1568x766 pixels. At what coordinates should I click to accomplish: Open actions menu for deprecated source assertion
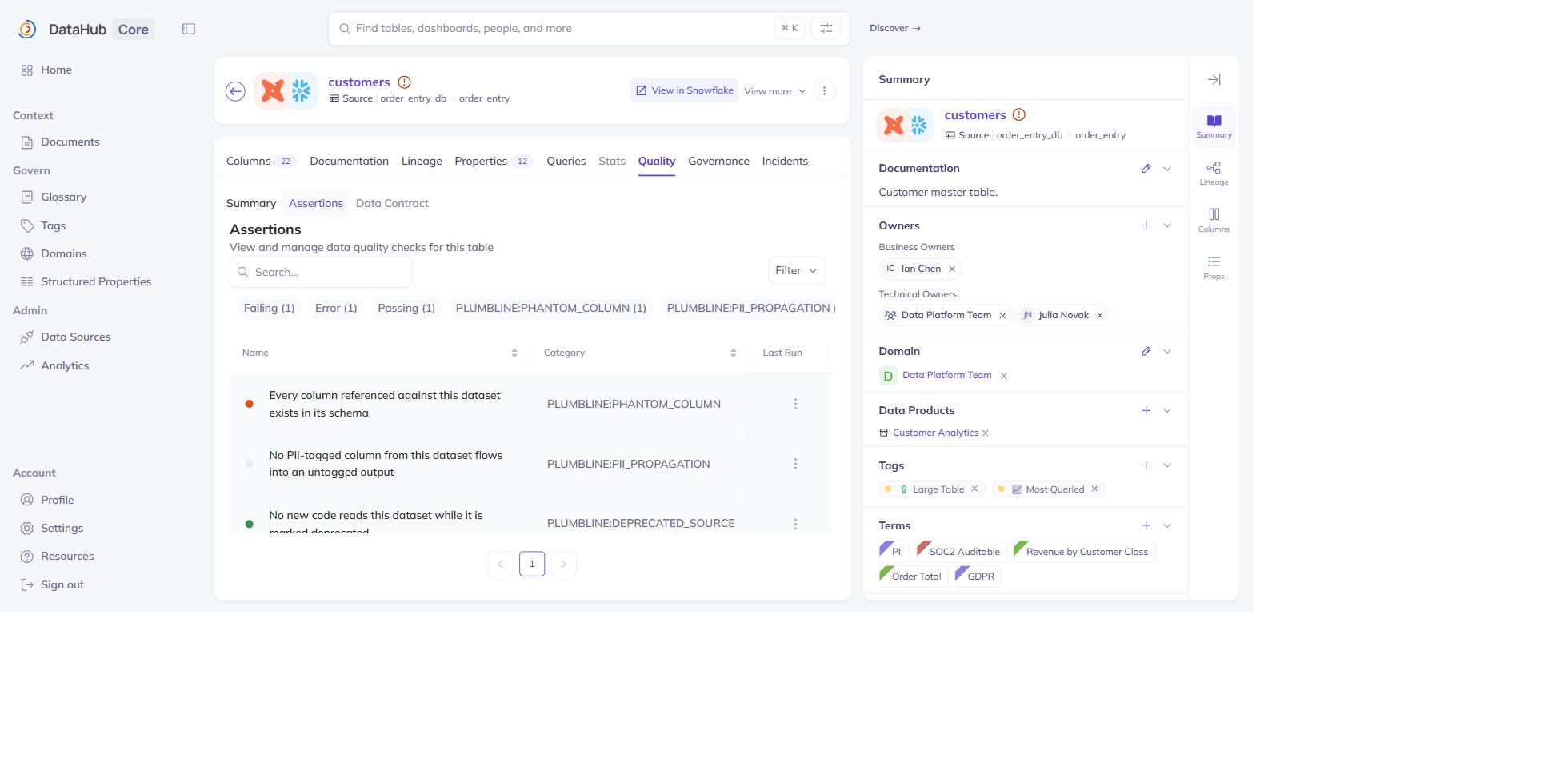click(795, 524)
